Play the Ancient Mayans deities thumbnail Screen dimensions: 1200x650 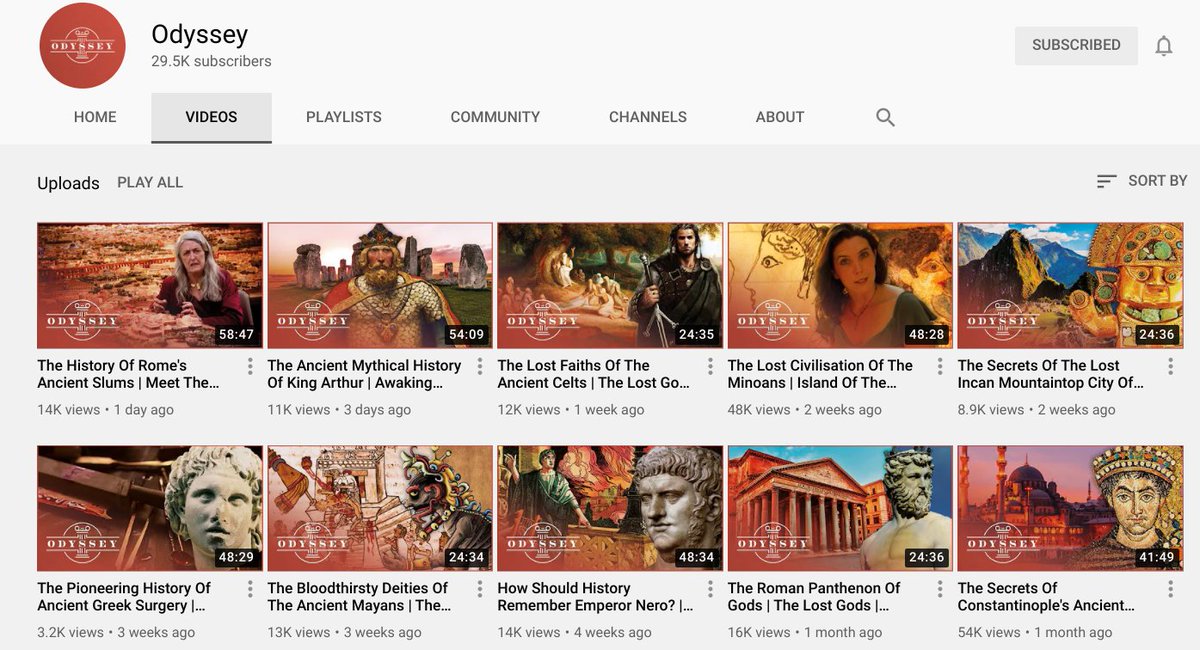pyautogui.click(x=380, y=508)
